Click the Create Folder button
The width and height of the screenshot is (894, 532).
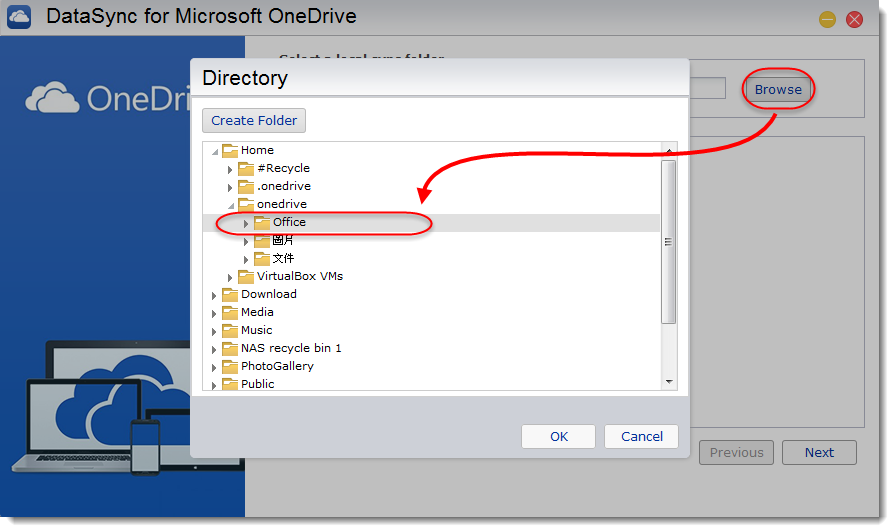click(x=254, y=120)
